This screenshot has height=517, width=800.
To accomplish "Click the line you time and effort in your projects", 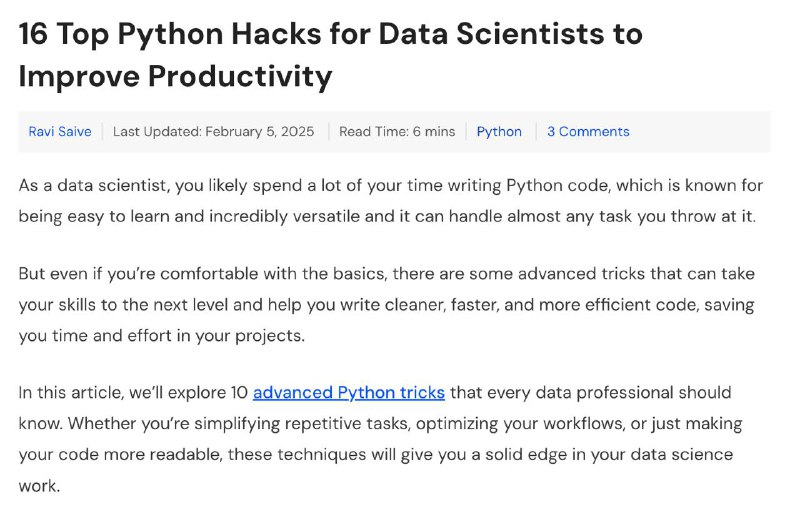I will tap(162, 336).
